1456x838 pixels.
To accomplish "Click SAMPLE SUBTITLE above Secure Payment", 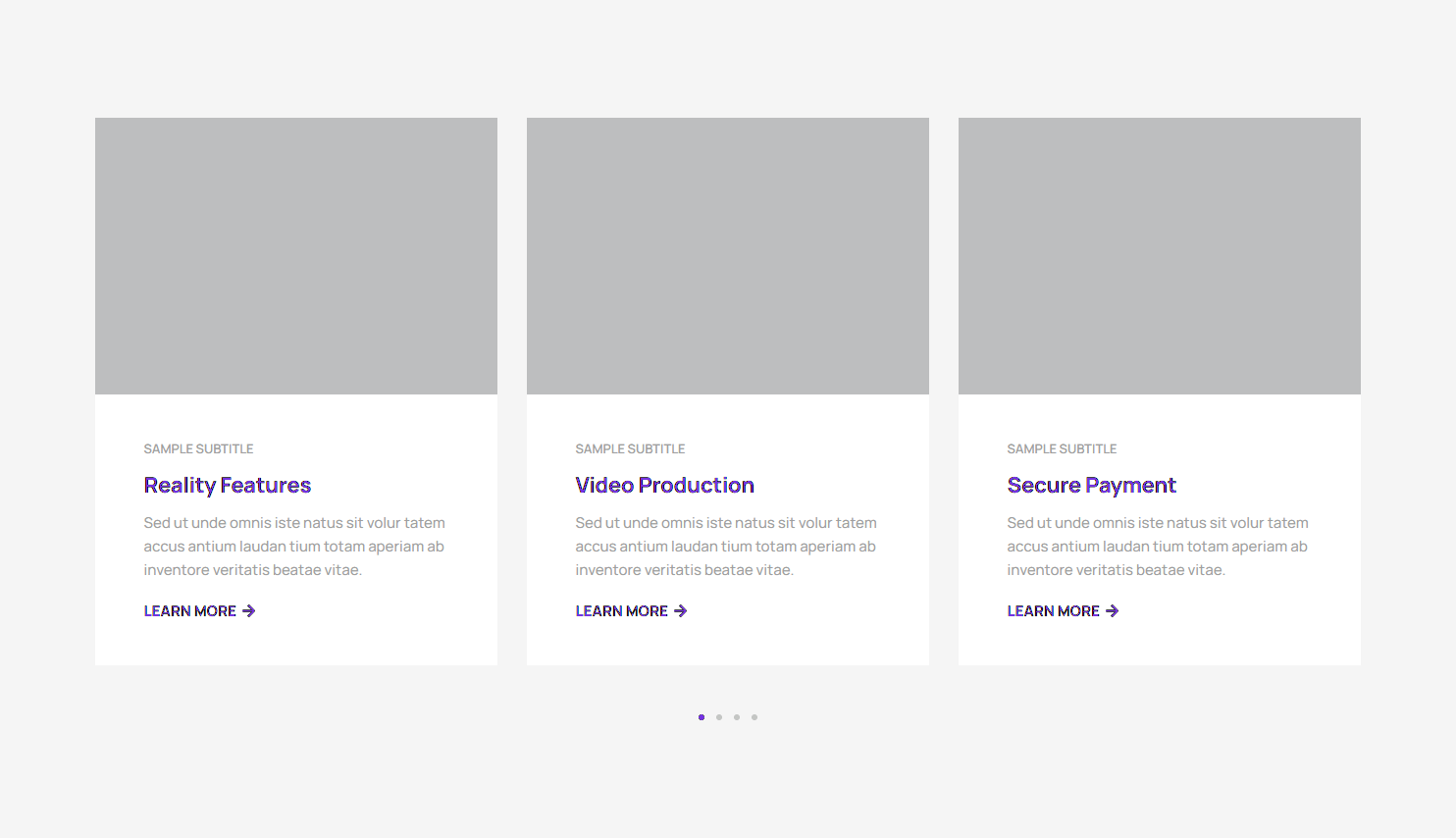I will pos(1062,449).
